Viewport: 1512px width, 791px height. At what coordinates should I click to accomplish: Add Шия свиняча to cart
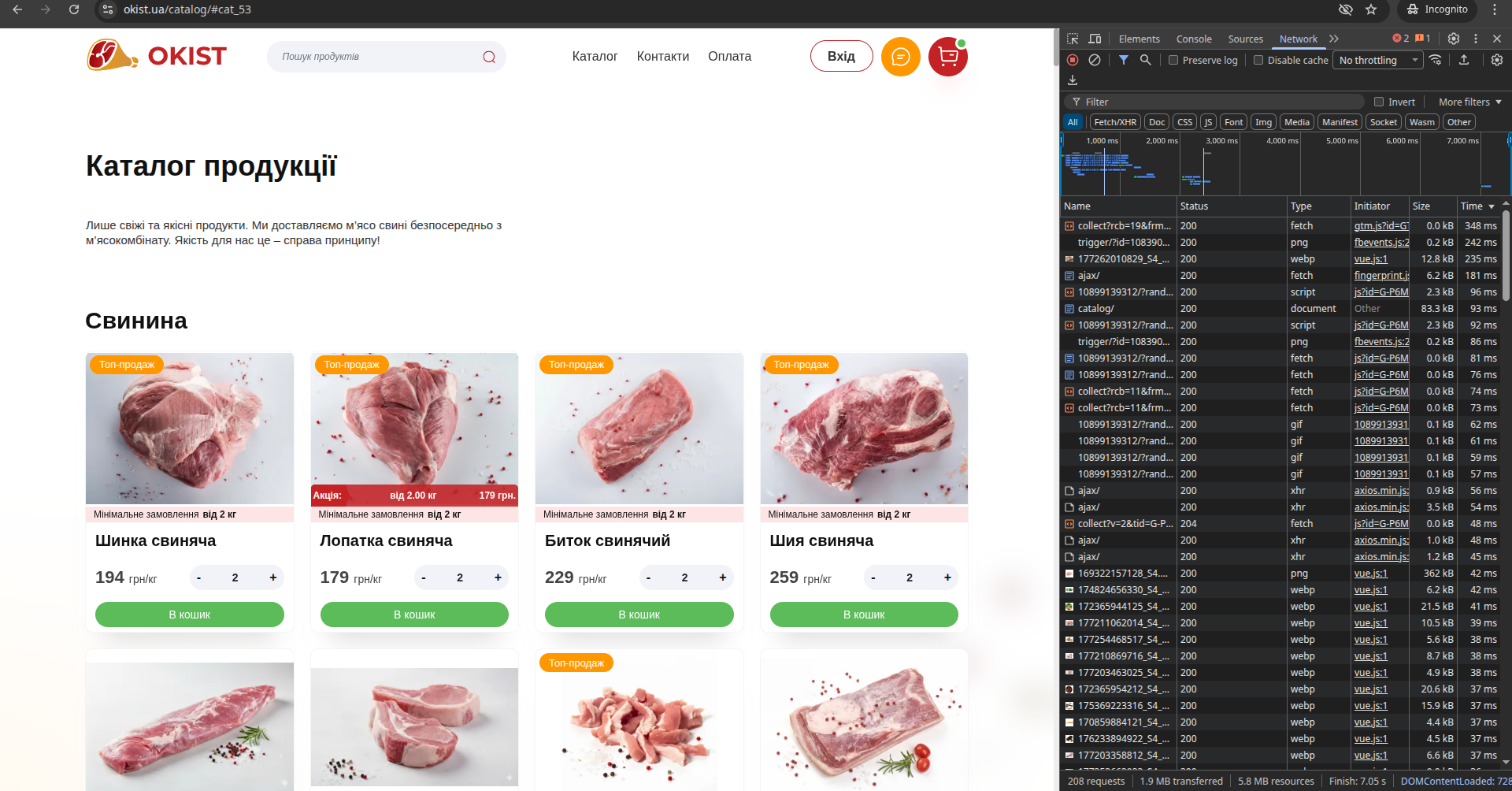pos(864,615)
